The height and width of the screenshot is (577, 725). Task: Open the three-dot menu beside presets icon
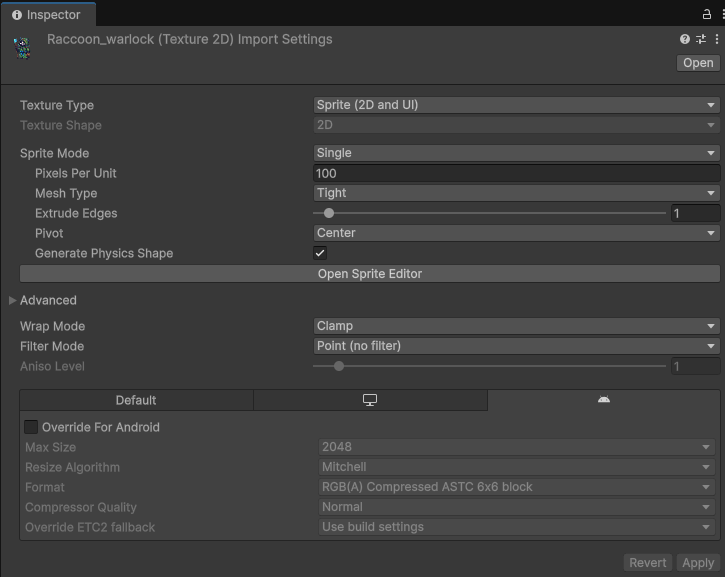coord(717,39)
